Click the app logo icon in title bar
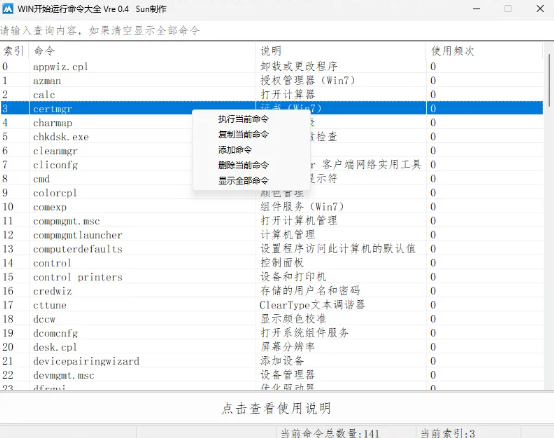 [x=7, y=9]
